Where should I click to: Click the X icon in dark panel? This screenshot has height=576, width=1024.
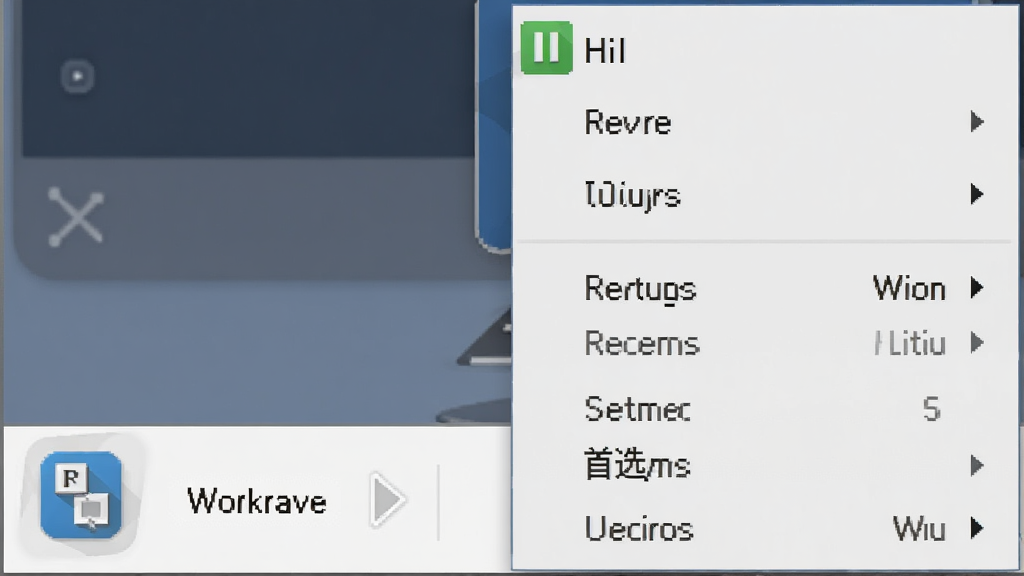pos(76,217)
